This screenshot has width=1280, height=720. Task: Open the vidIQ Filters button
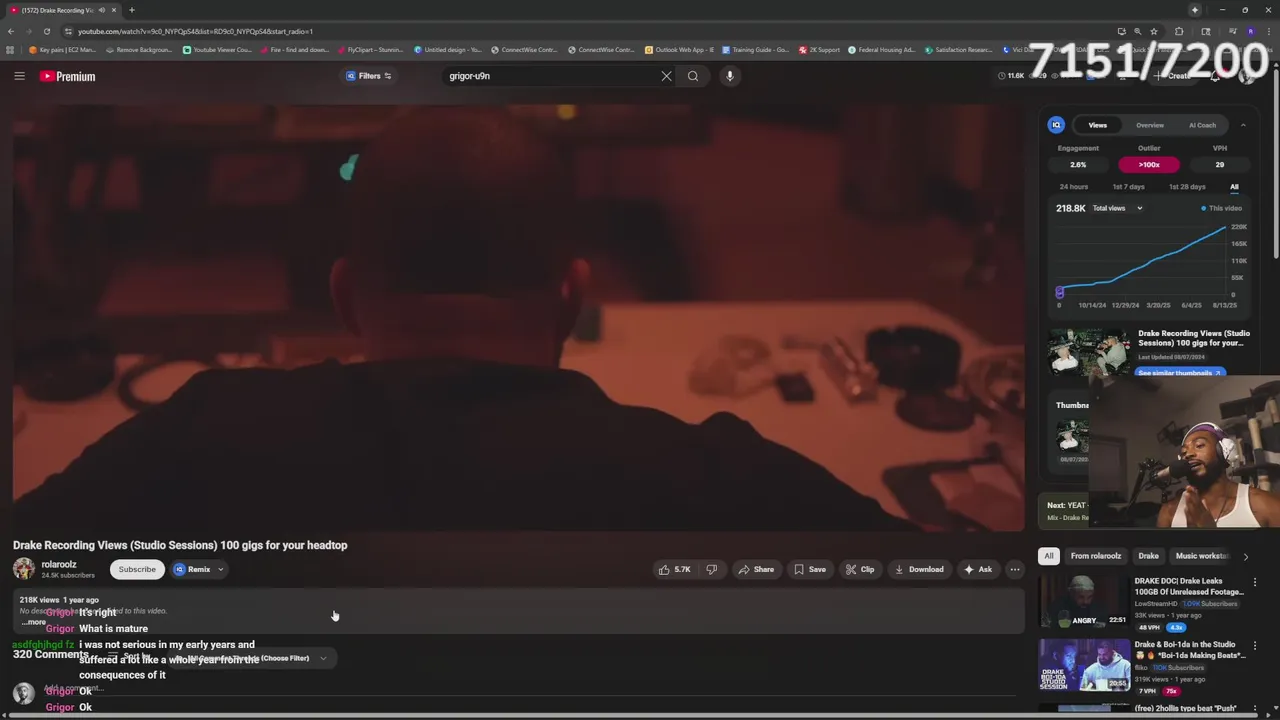pos(369,76)
